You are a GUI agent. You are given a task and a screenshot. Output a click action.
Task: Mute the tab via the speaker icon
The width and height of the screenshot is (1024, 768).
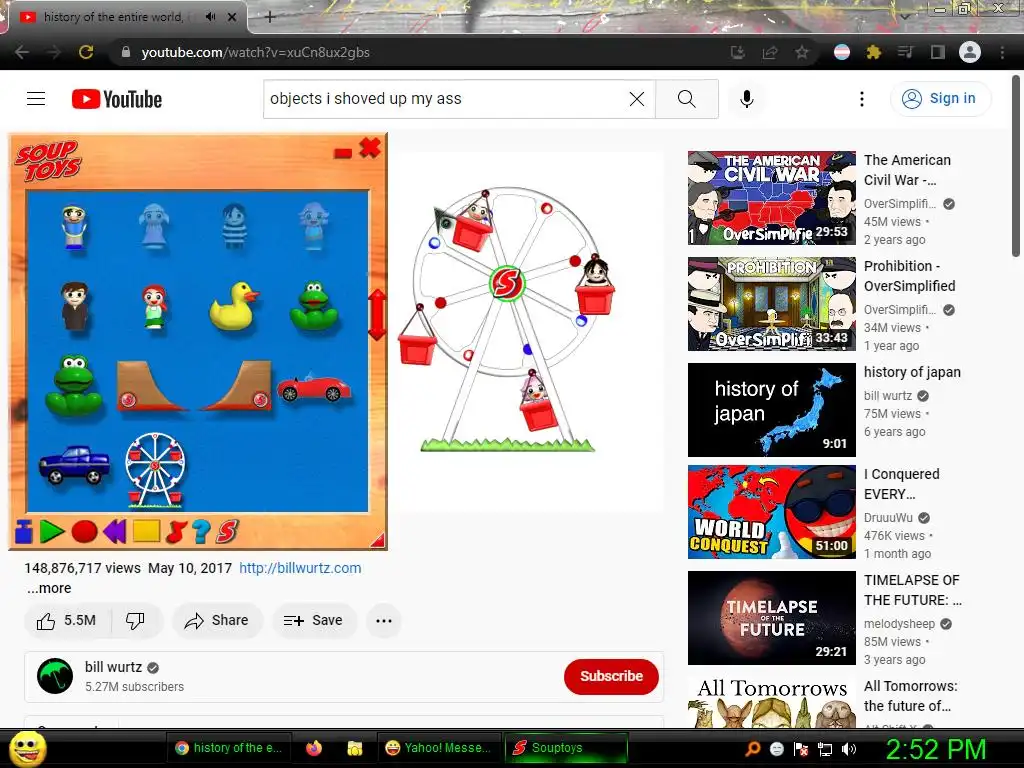[x=210, y=17]
